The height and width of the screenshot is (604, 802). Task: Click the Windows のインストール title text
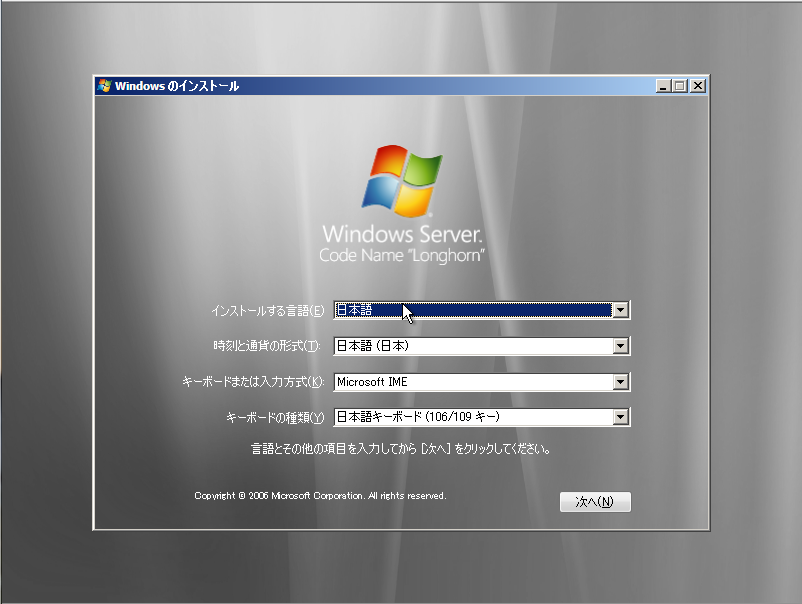coord(176,86)
